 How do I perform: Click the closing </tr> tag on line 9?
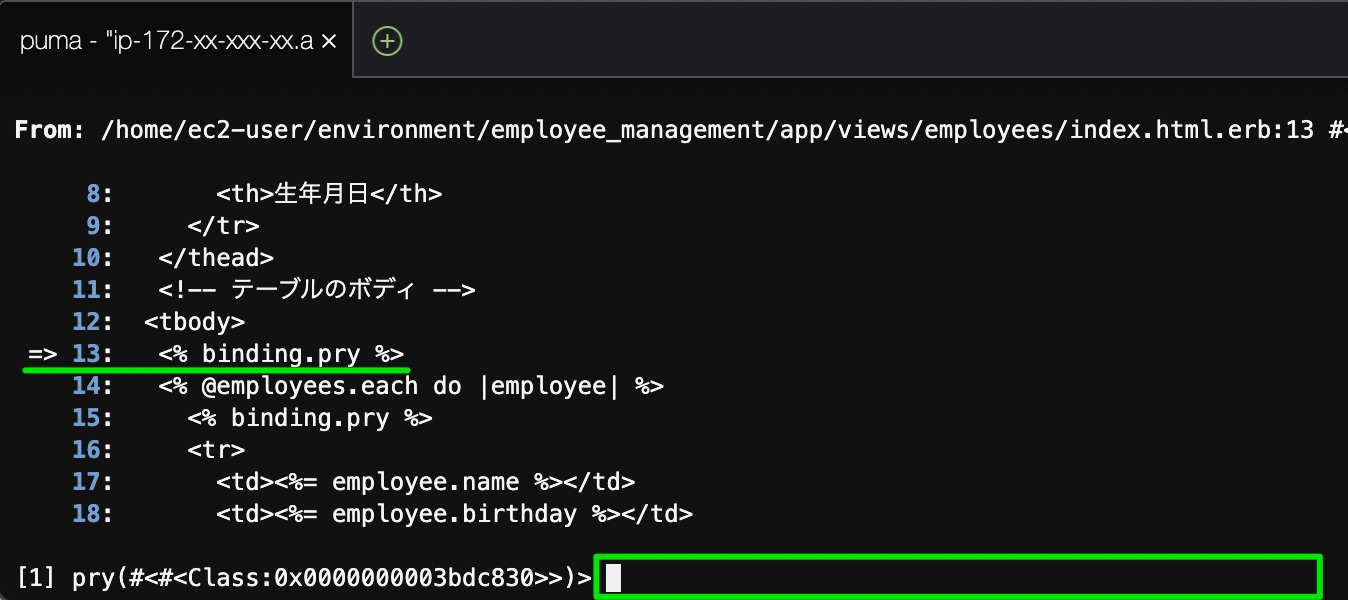223,226
